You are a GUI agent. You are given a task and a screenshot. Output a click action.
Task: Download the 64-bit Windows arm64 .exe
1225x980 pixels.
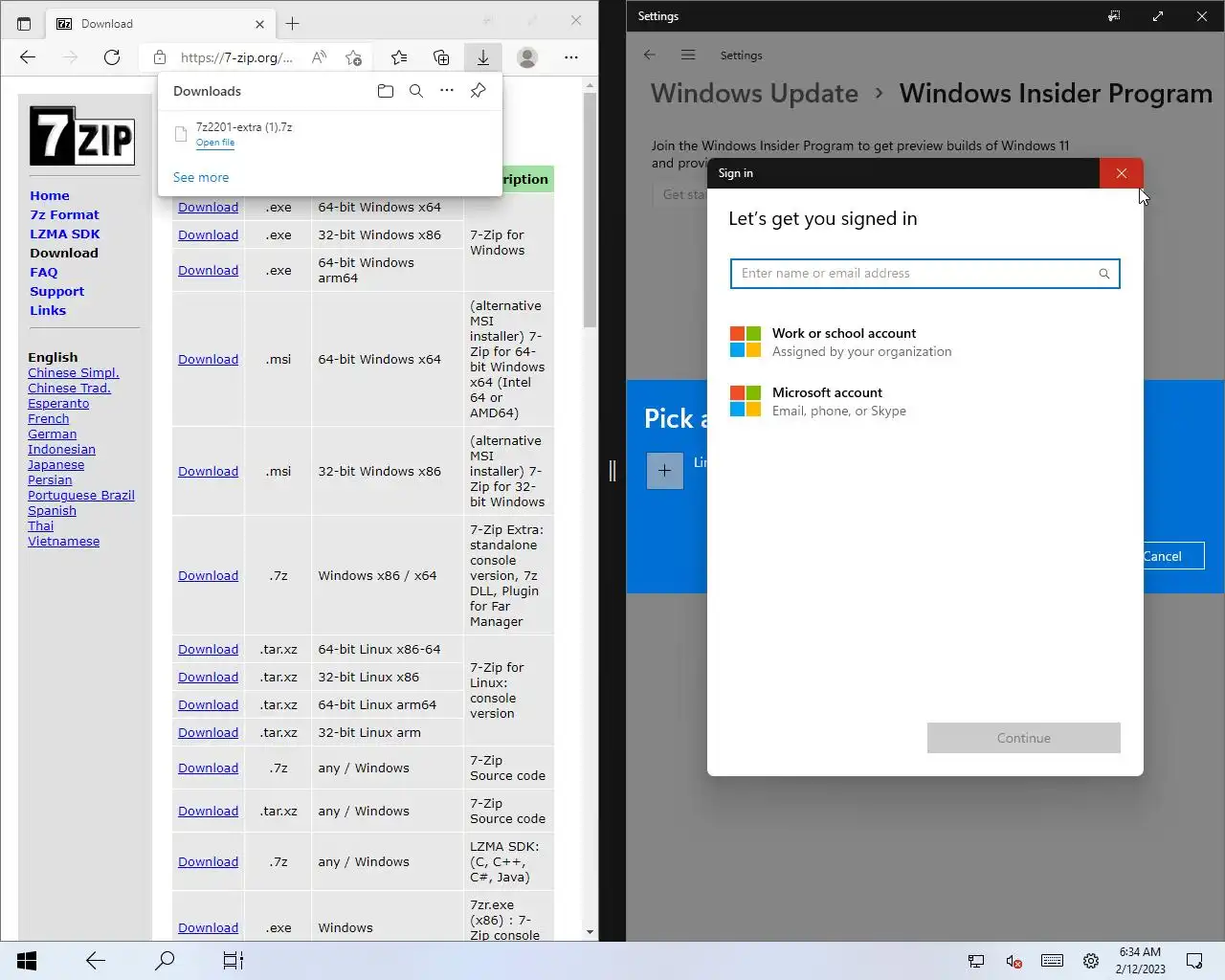pos(208,270)
